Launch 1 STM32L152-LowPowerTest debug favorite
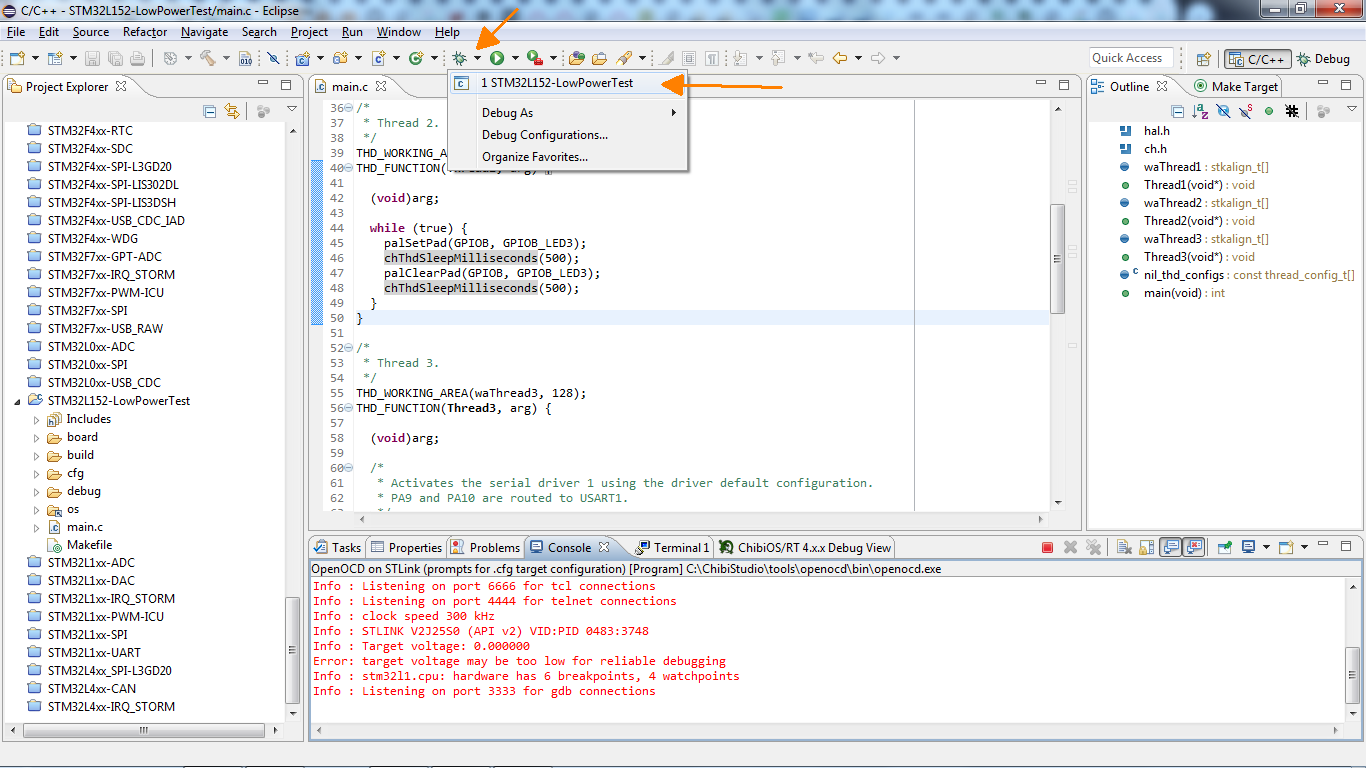 (x=556, y=83)
